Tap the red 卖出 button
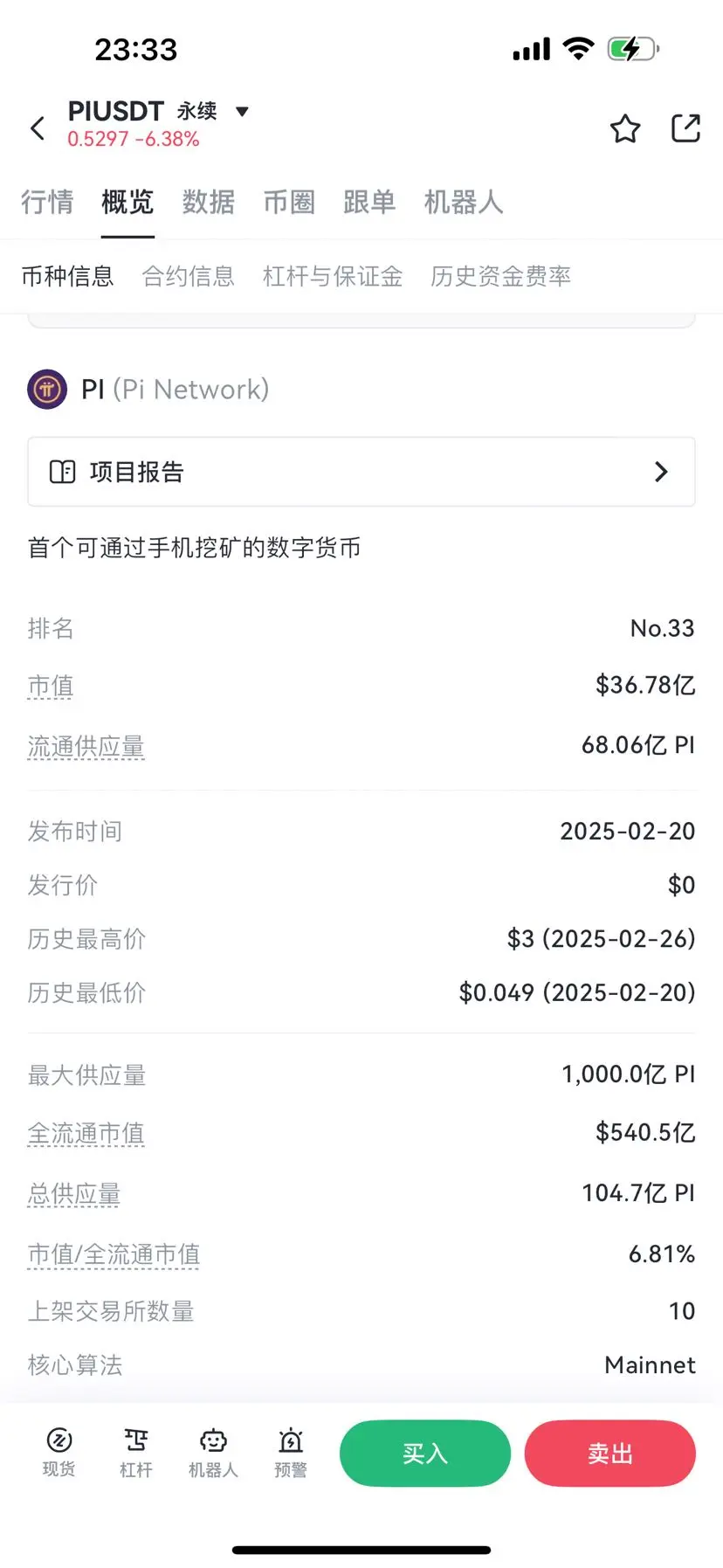723x1568 pixels. [610, 1454]
